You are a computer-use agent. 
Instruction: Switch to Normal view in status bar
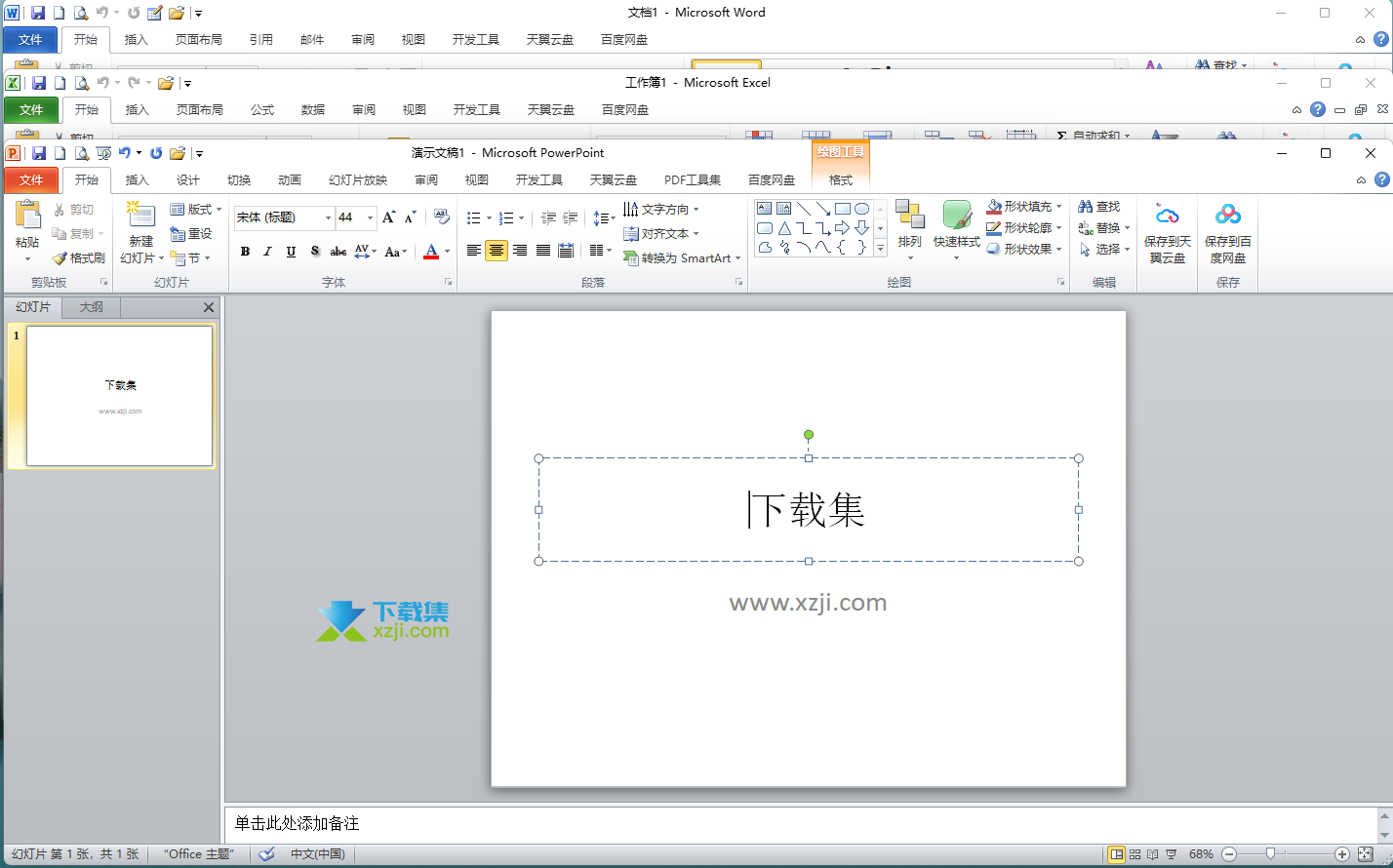coord(1118,853)
